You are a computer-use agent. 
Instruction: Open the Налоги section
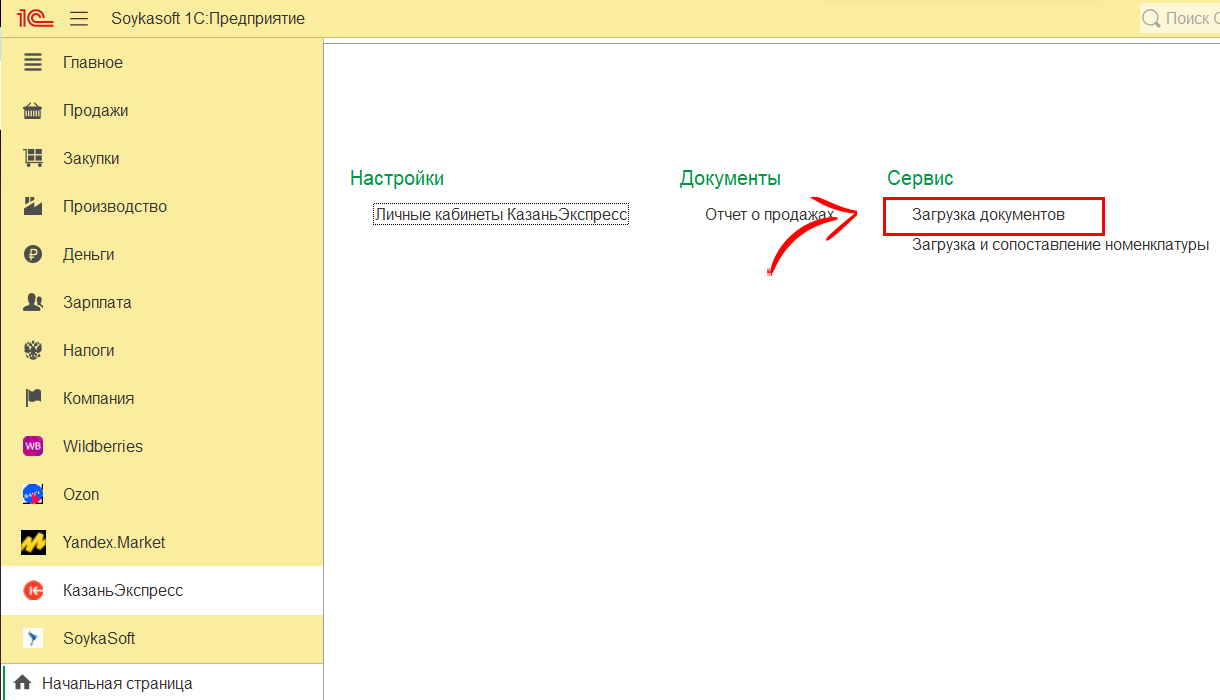(x=162, y=350)
